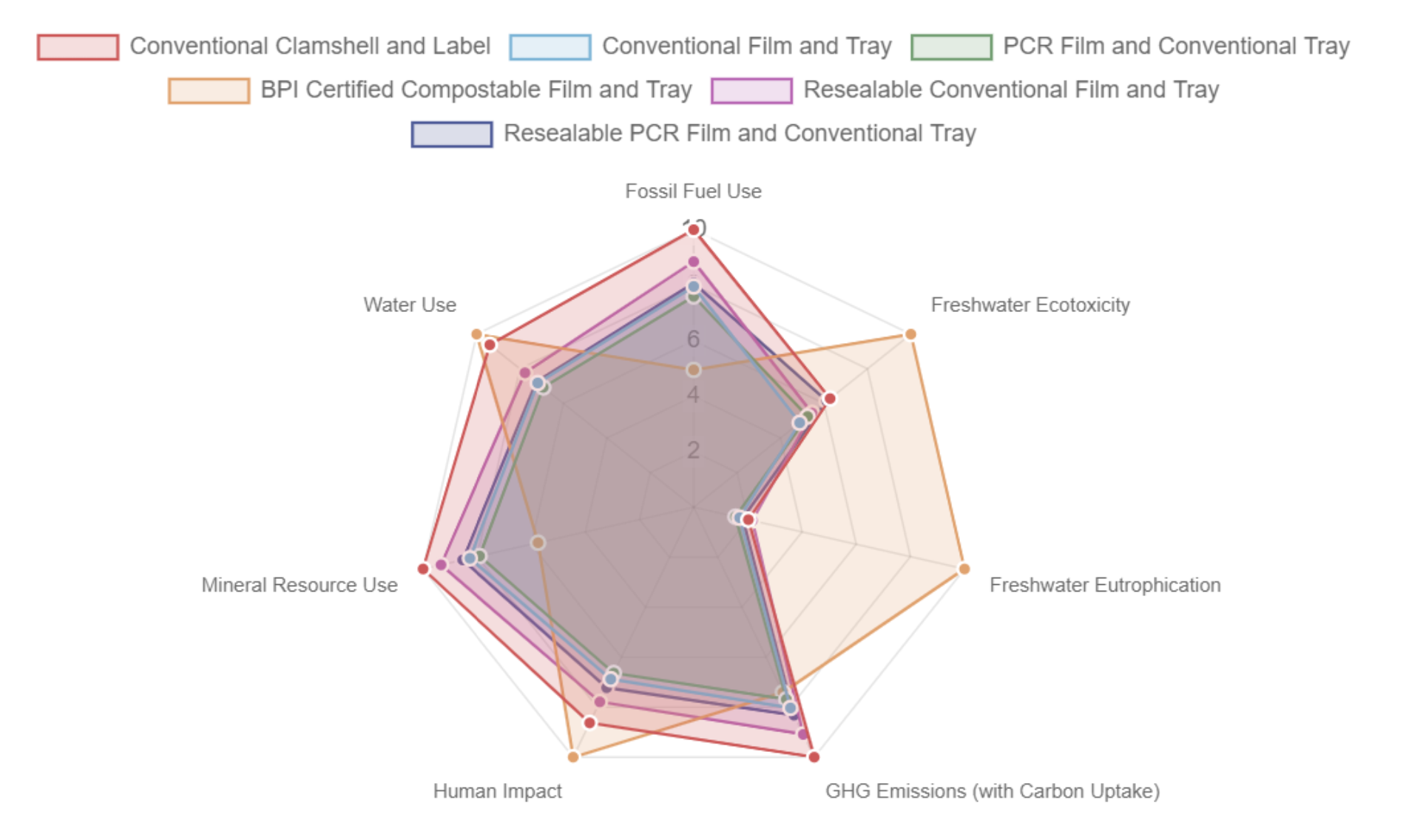Viewport: 1423px width, 840px height.
Task: Click the red data point at Fossil Fuel Use
Action: pos(693,231)
